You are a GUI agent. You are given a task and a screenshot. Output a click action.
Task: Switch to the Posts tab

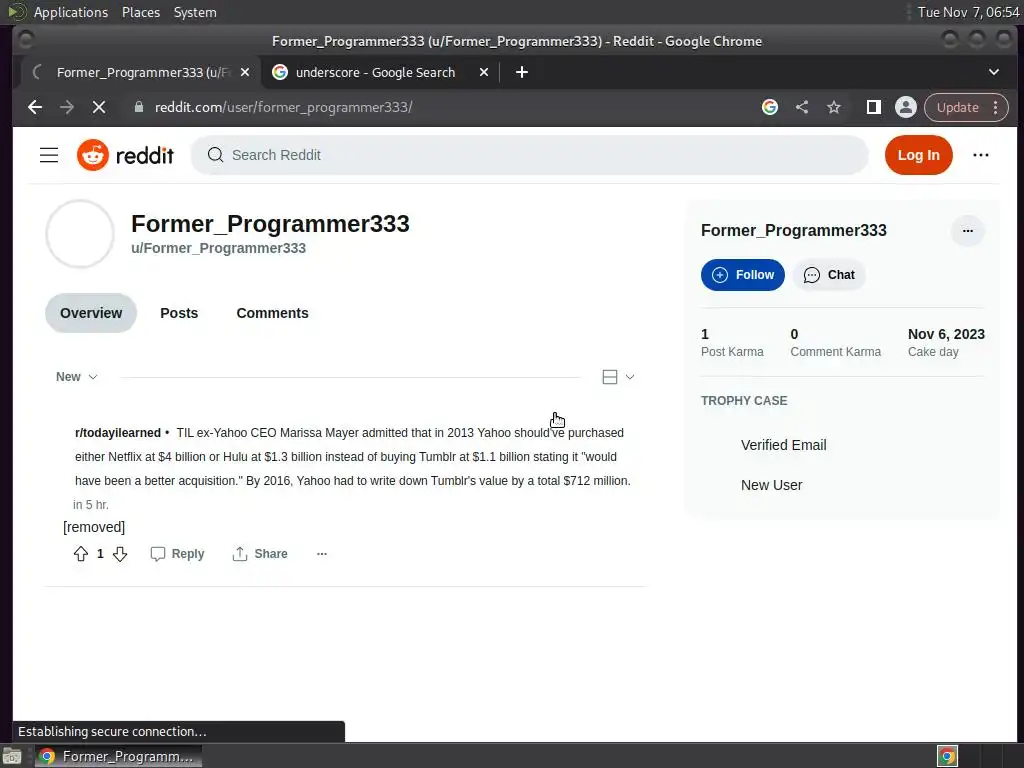179,313
